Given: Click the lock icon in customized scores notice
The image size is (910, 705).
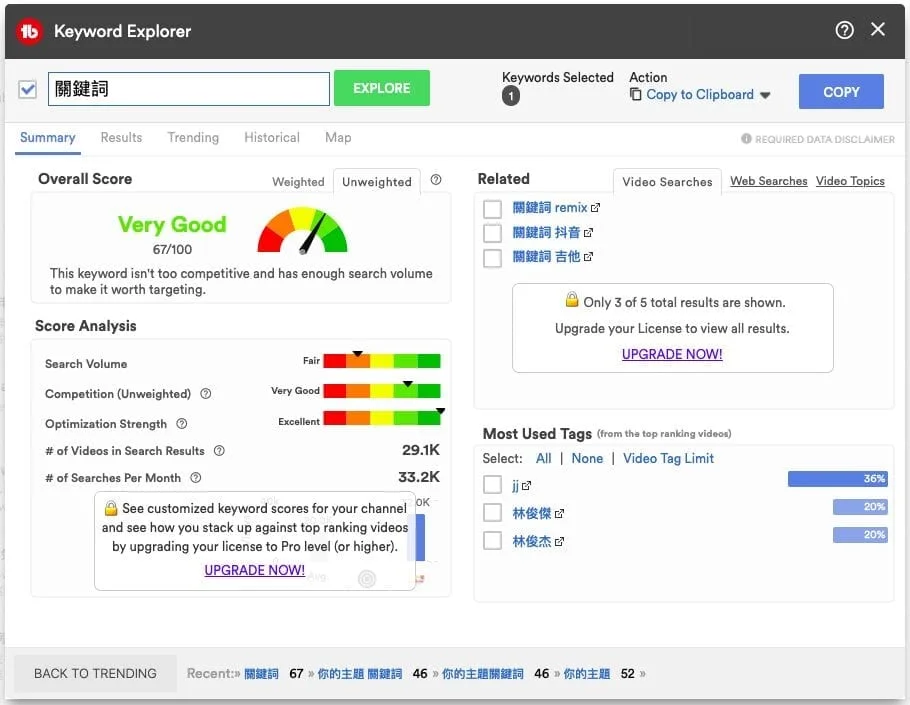Looking at the screenshot, I should (x=111, y=508).
